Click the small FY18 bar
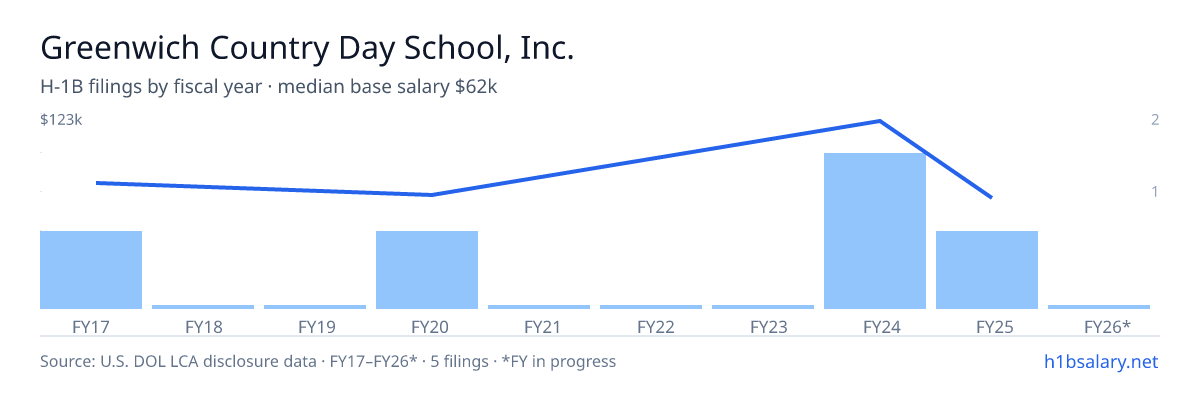Image resolution: width=1200 pixels, height=400 pixels. tap(203, 307)
